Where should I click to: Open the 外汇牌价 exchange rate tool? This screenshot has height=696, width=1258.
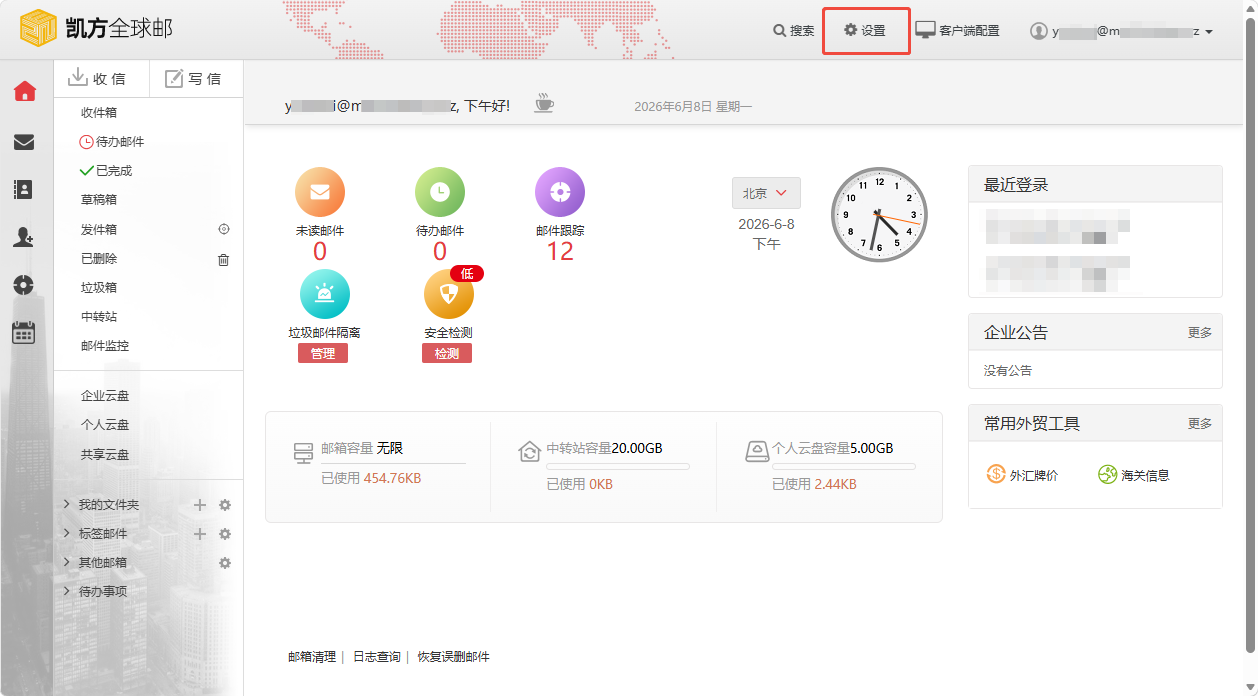1022,475
